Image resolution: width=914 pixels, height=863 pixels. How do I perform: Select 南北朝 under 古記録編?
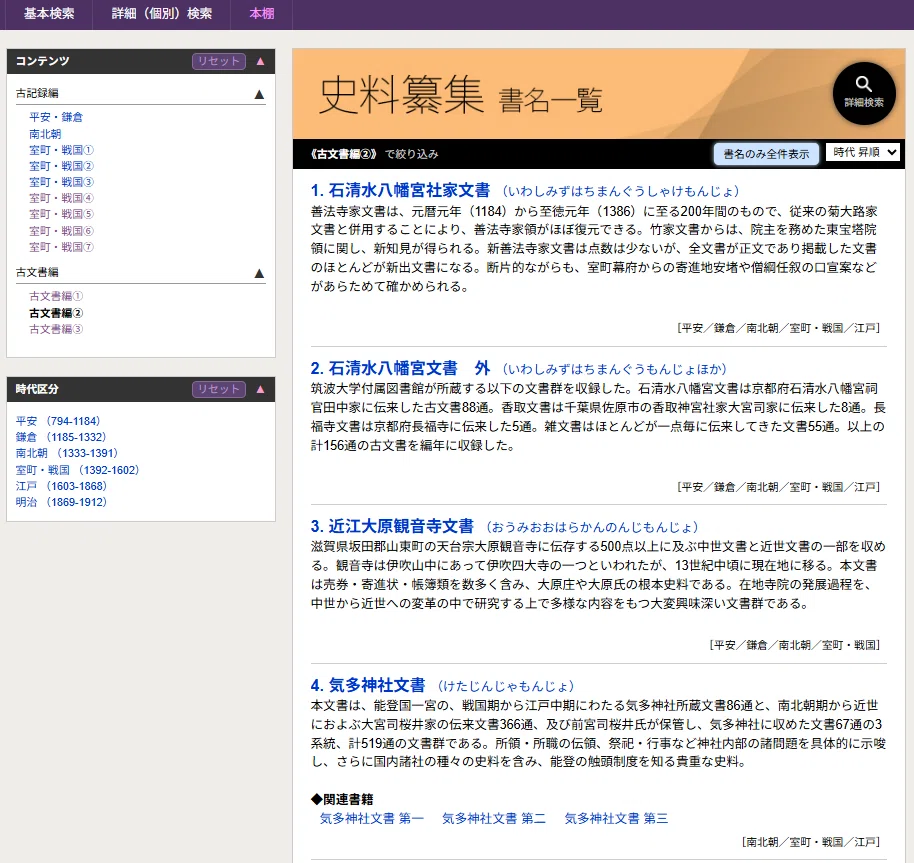(45, 134)
